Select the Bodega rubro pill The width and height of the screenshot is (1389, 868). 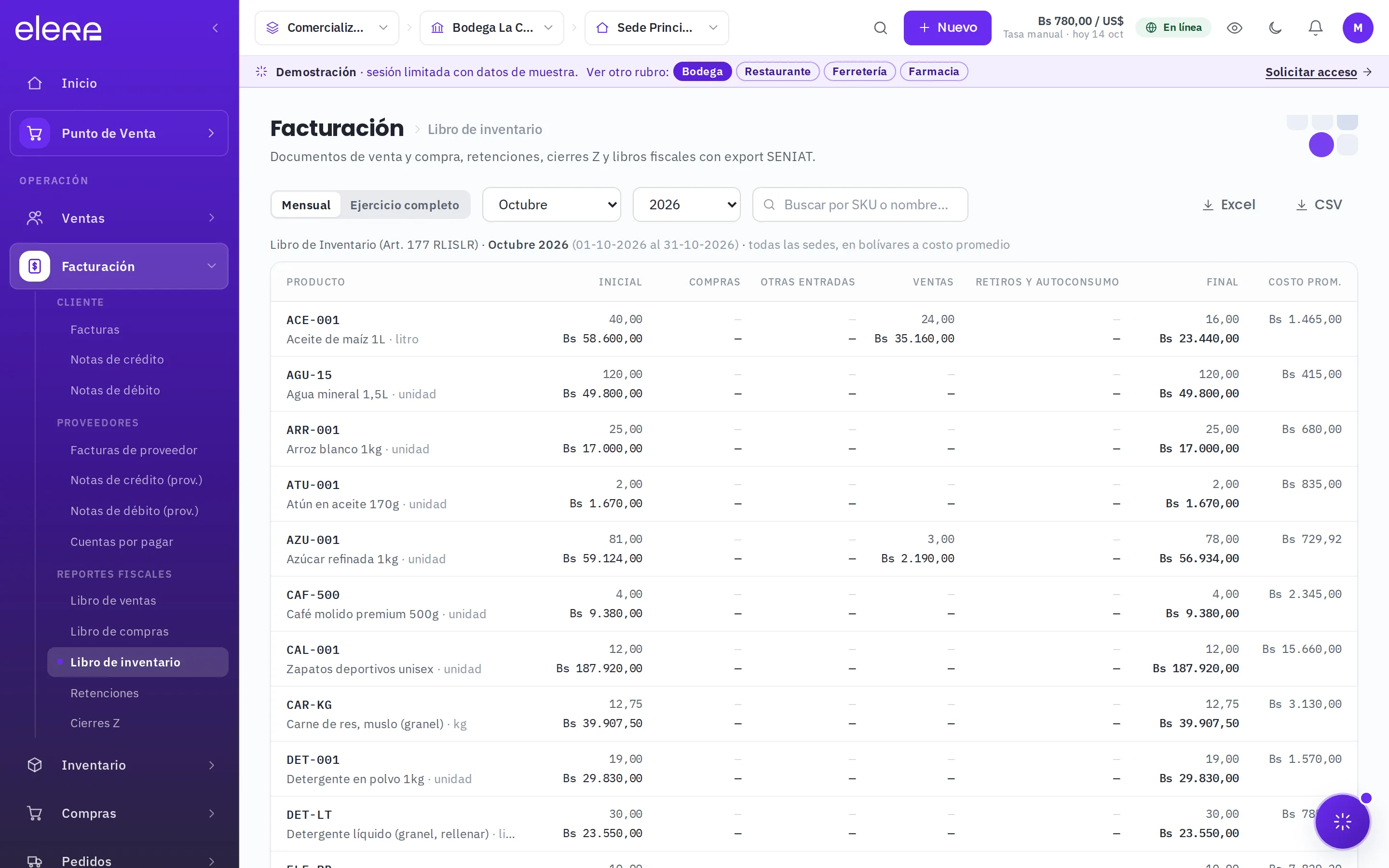point(702,72)
